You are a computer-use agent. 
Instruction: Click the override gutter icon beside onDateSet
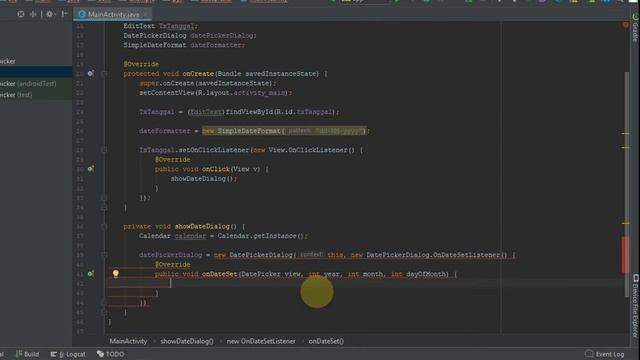91,273
